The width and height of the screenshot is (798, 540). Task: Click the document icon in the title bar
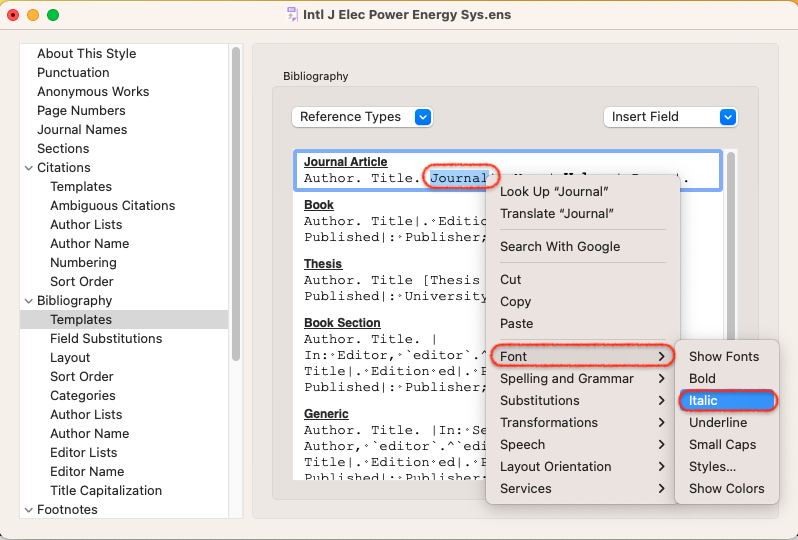tap(292, 14)
